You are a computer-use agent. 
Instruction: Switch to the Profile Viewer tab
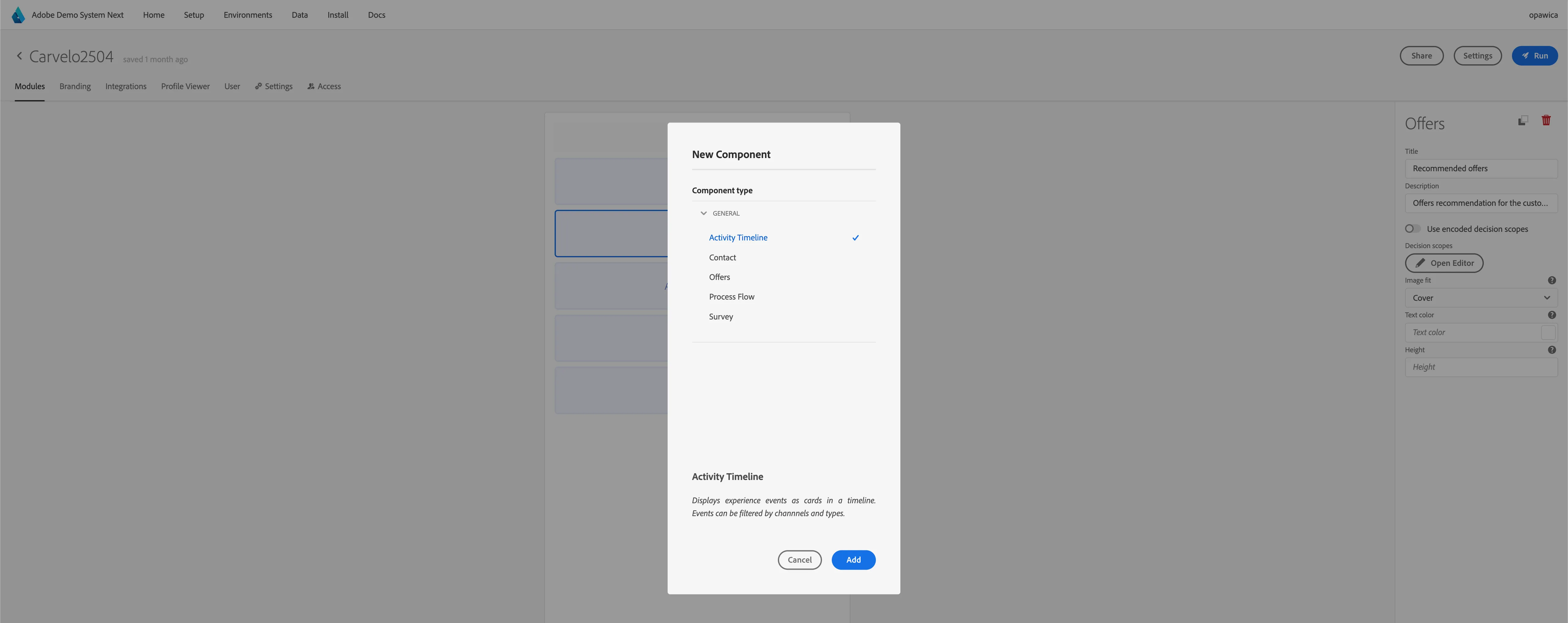(x=185, y=86)
